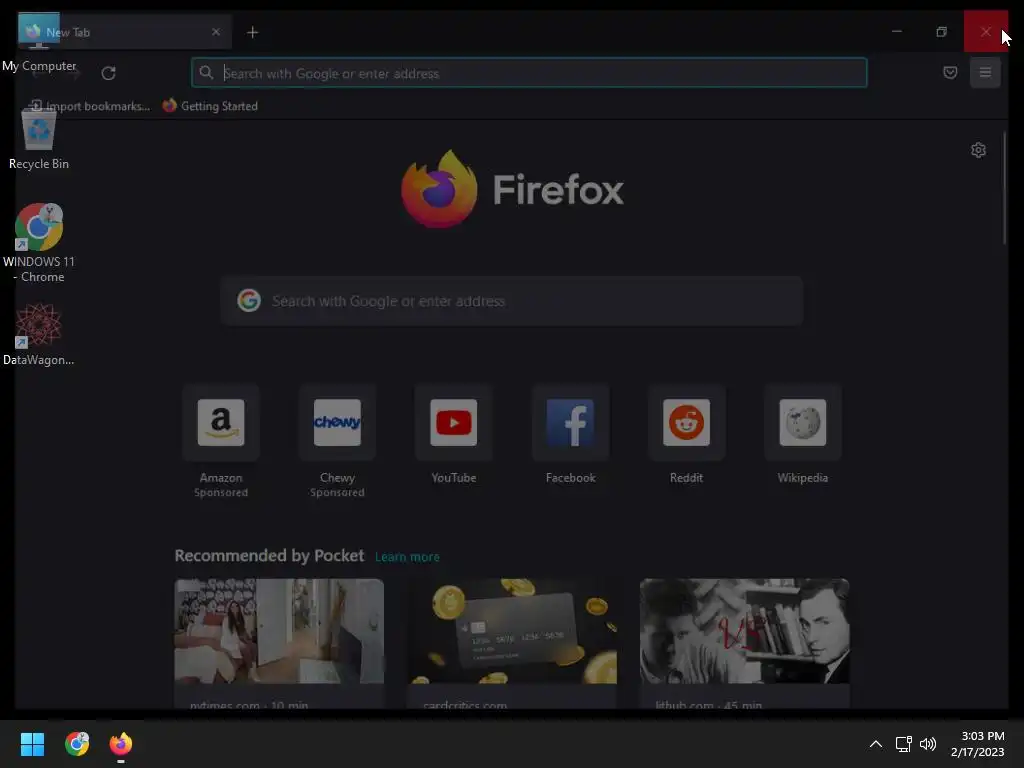The height and width of the screenshot is (768, 1024).
Task: Open the Windows Start menu
Action: coord(32,744)
